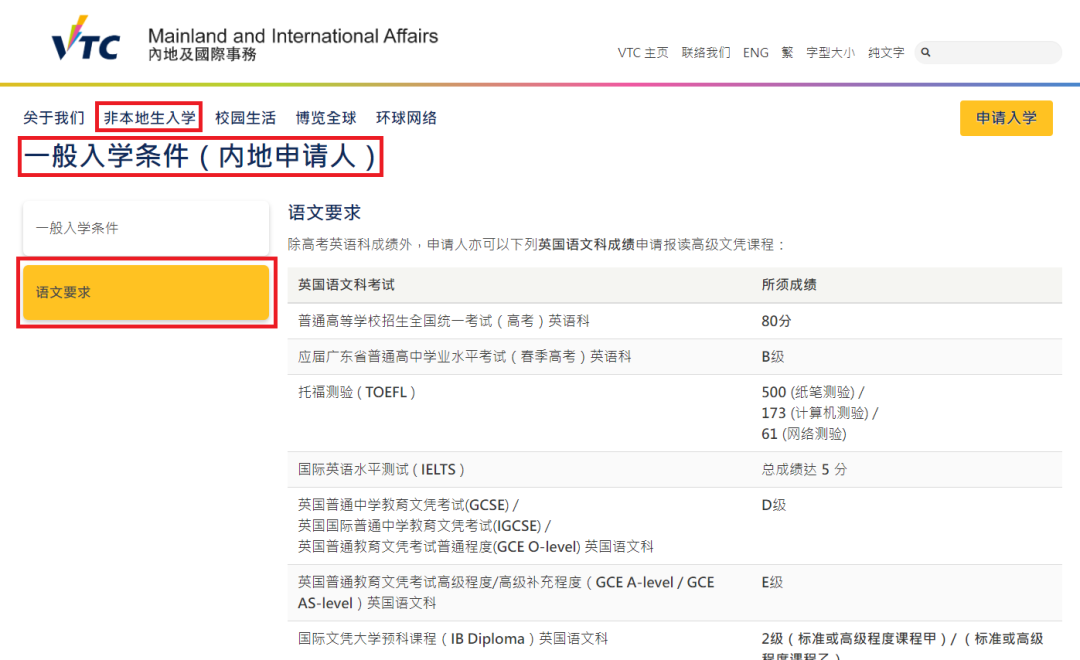Switch language to ENG
Image resolution: width=1080 pixels, height=660 pixels.
[756, 53]
